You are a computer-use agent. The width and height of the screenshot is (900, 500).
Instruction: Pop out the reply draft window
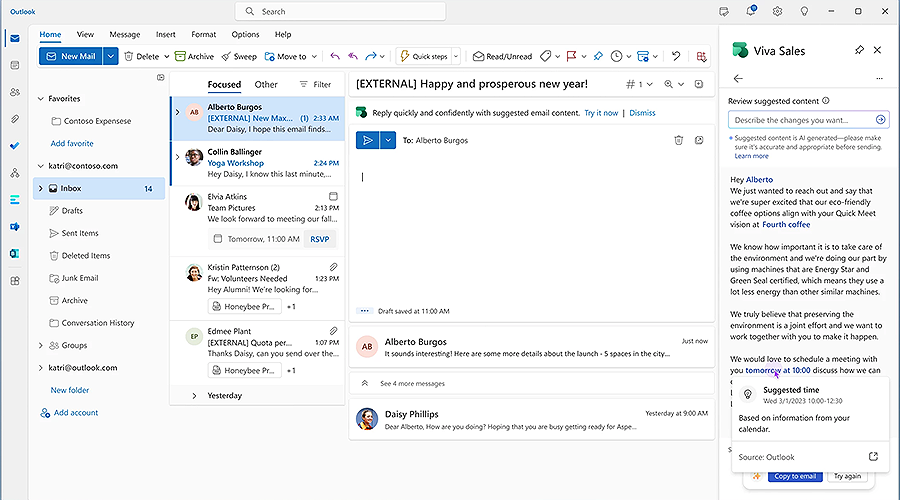pos(699,140)
